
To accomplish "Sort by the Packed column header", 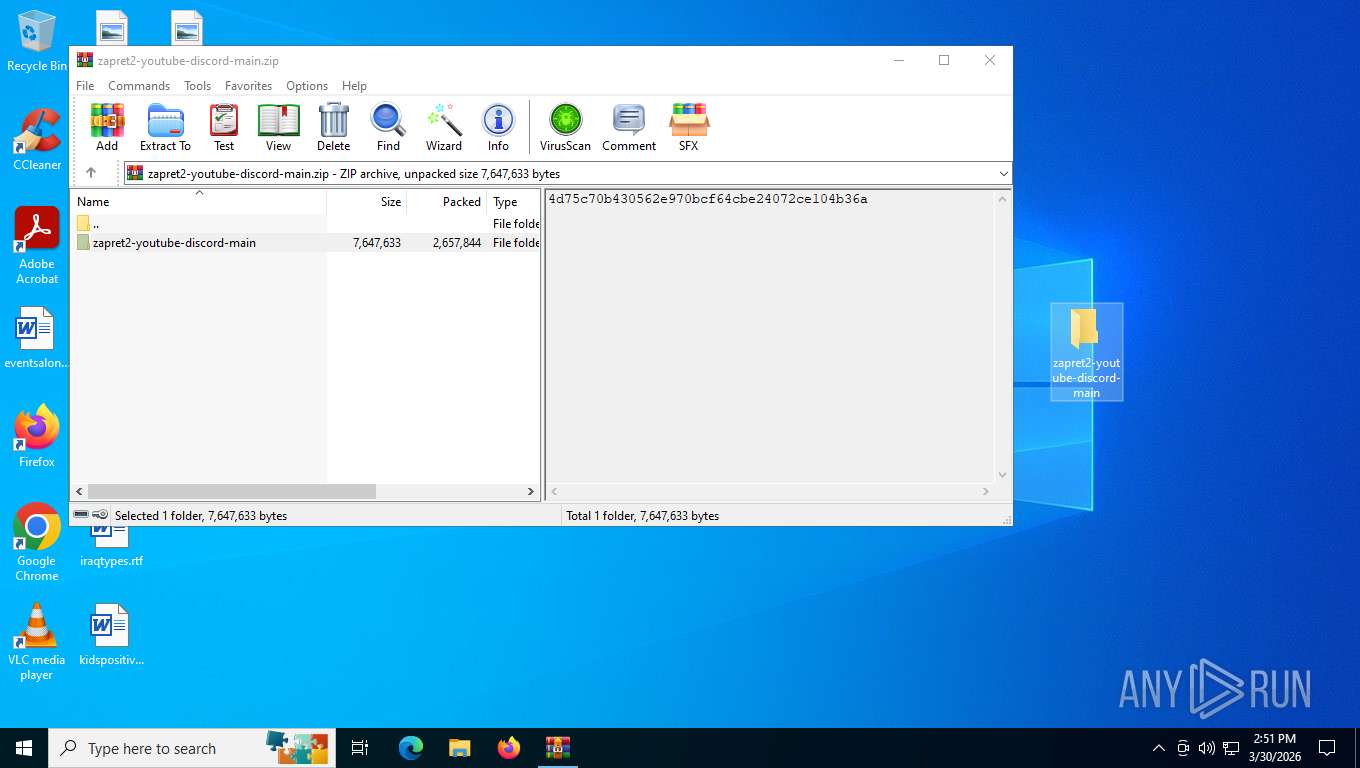I will 447,202.
